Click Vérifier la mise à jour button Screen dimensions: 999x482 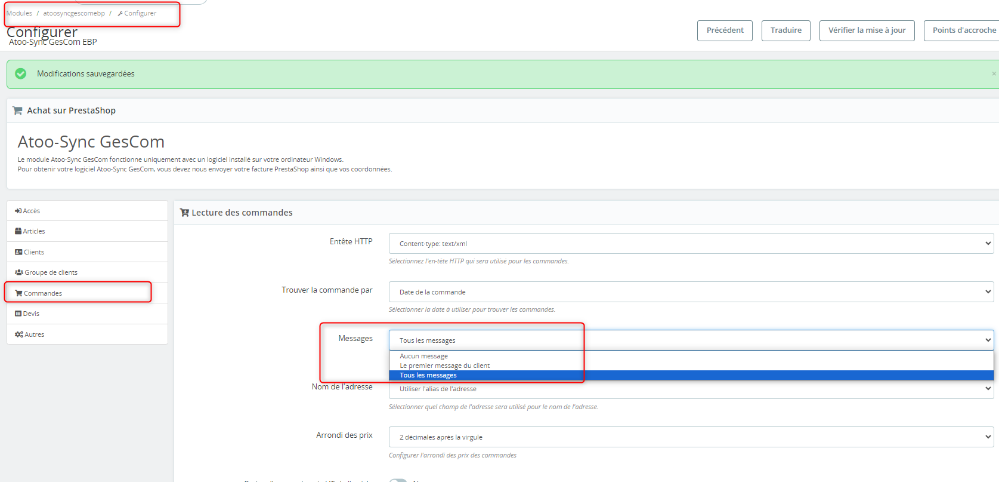tap(866, 31)
